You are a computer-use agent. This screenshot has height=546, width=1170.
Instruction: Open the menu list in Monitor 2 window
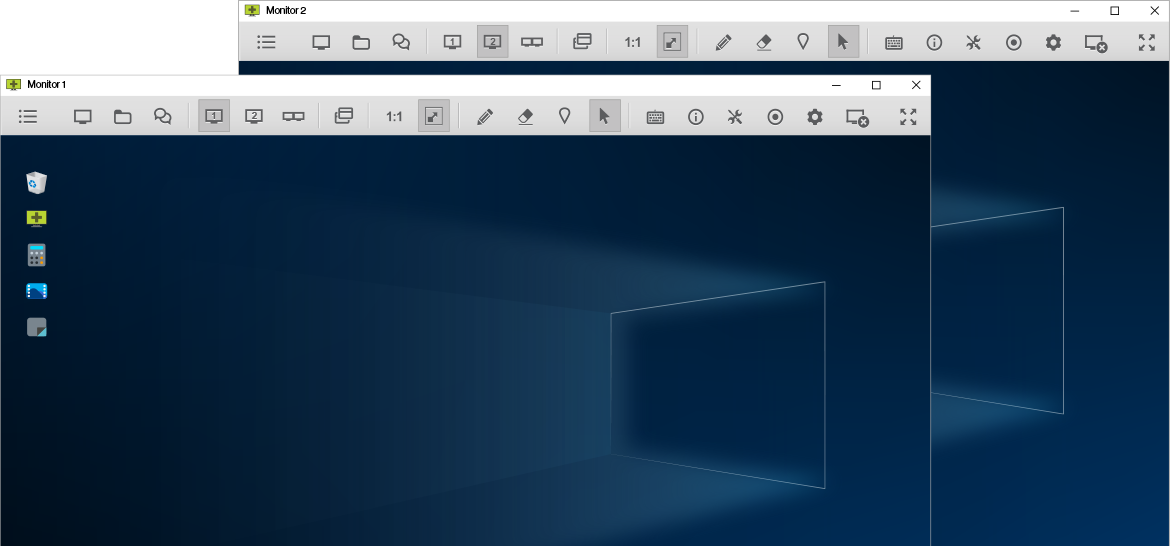pos(266,43)
